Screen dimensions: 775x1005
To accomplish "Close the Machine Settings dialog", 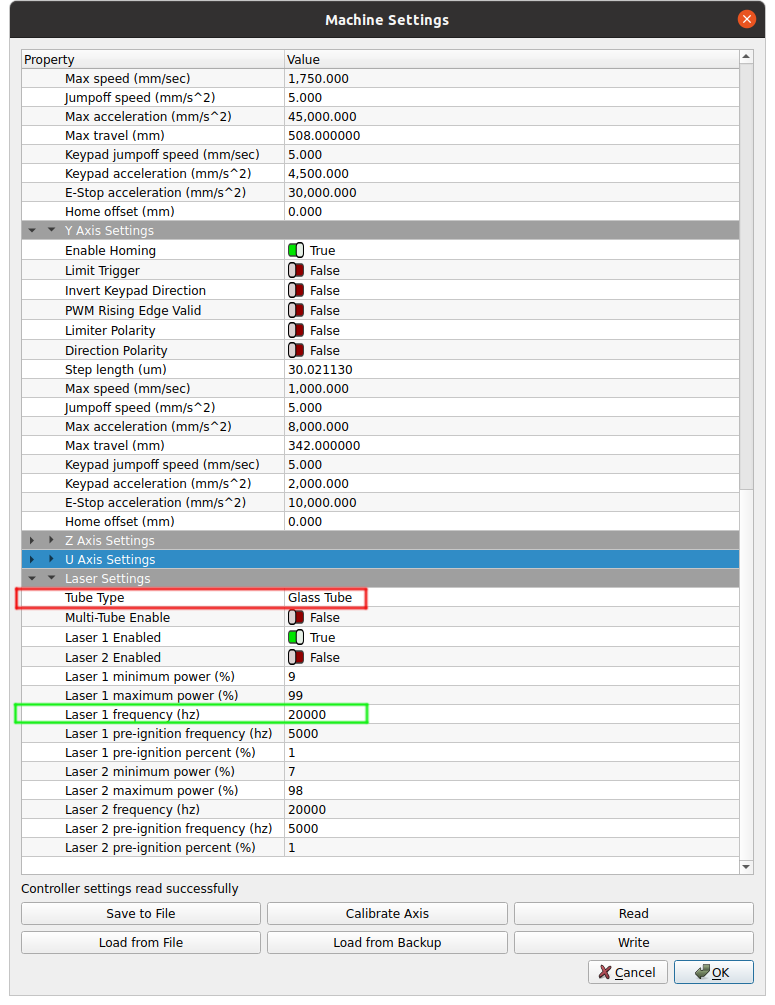I will [x=746, y=19].
